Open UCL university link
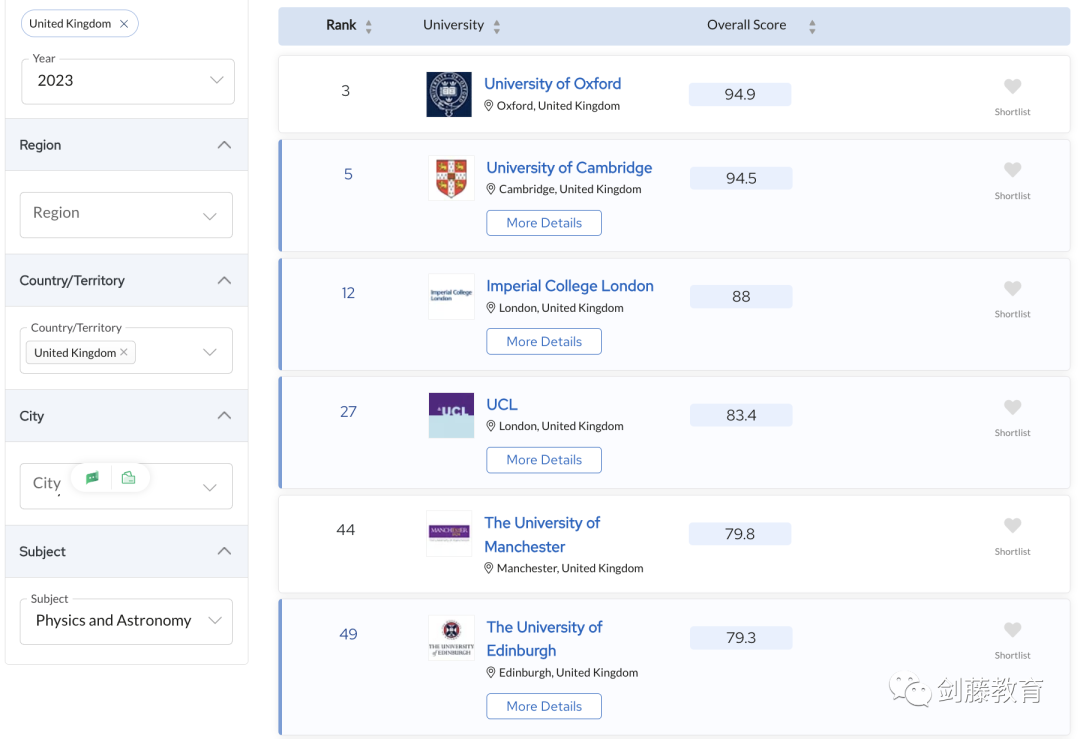Image resolution: width=1080 pixels, height=739 pixels. point(501,404)
